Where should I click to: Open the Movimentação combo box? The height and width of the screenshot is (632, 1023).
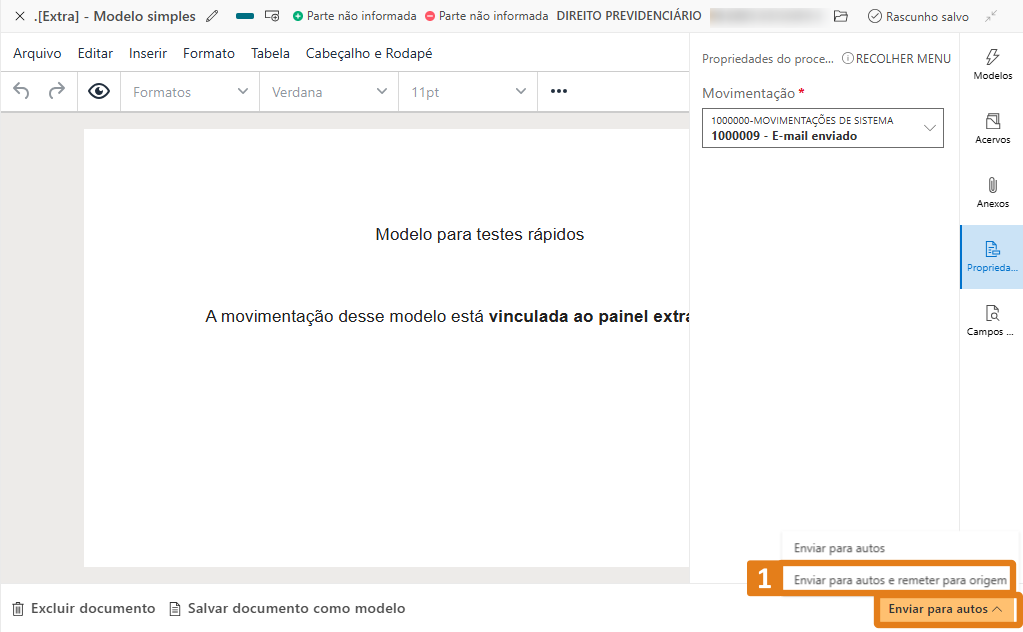(x=822, y=128)
